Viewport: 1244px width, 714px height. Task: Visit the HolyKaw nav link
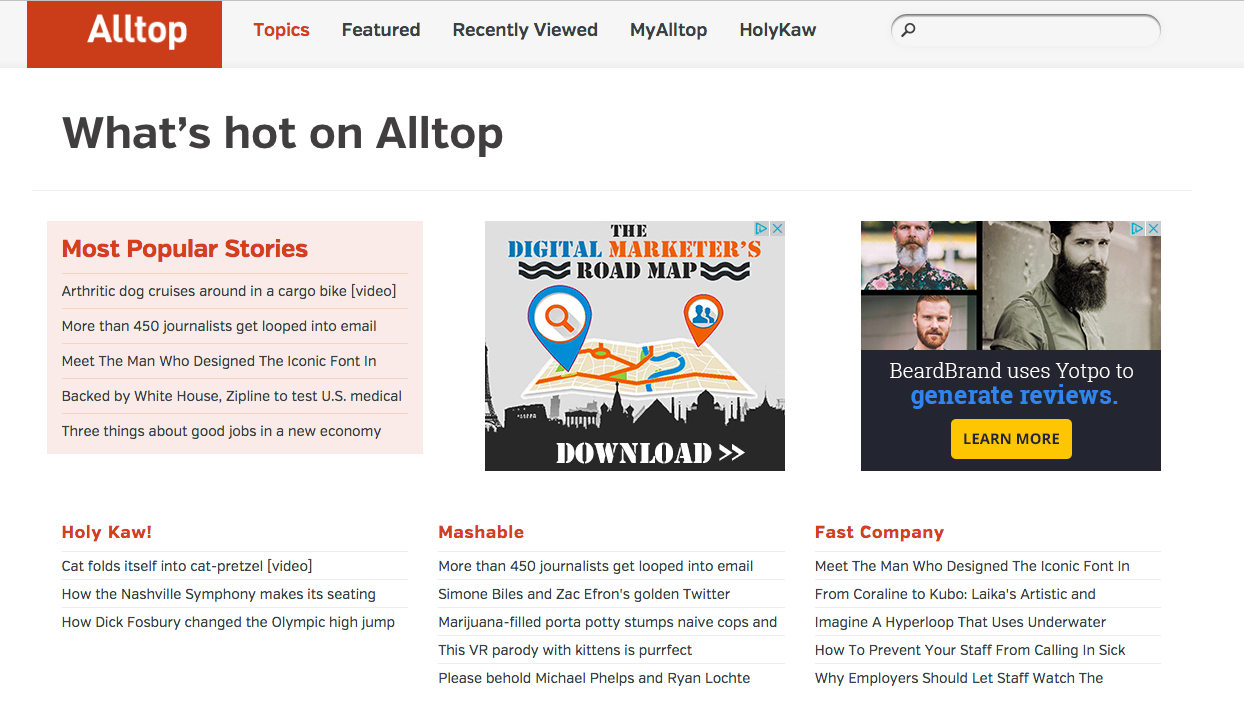(x=778, y=30)
